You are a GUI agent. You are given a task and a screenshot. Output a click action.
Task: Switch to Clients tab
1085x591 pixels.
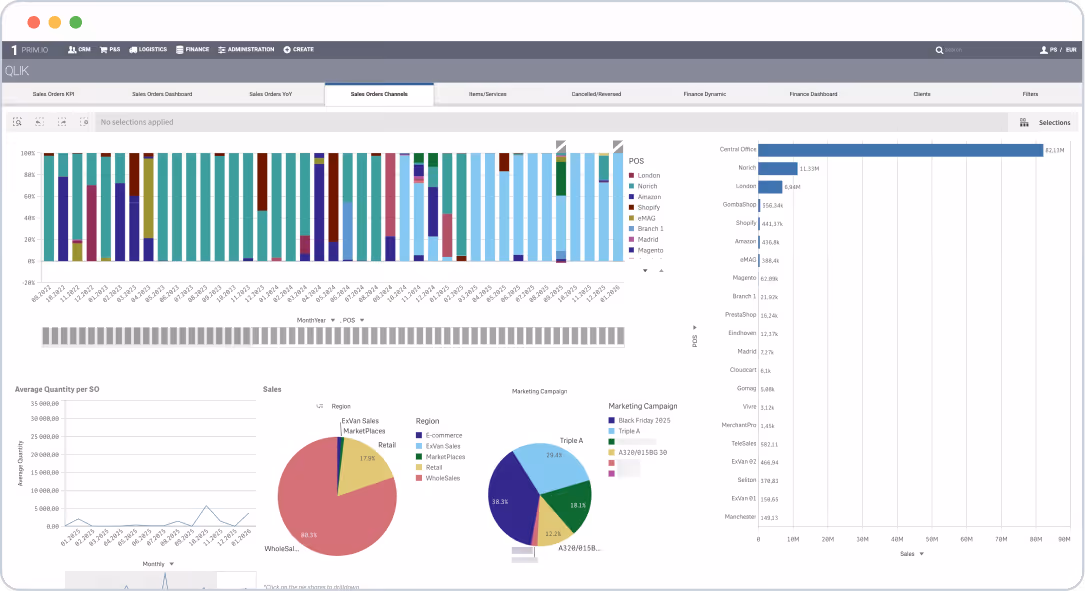922,94
